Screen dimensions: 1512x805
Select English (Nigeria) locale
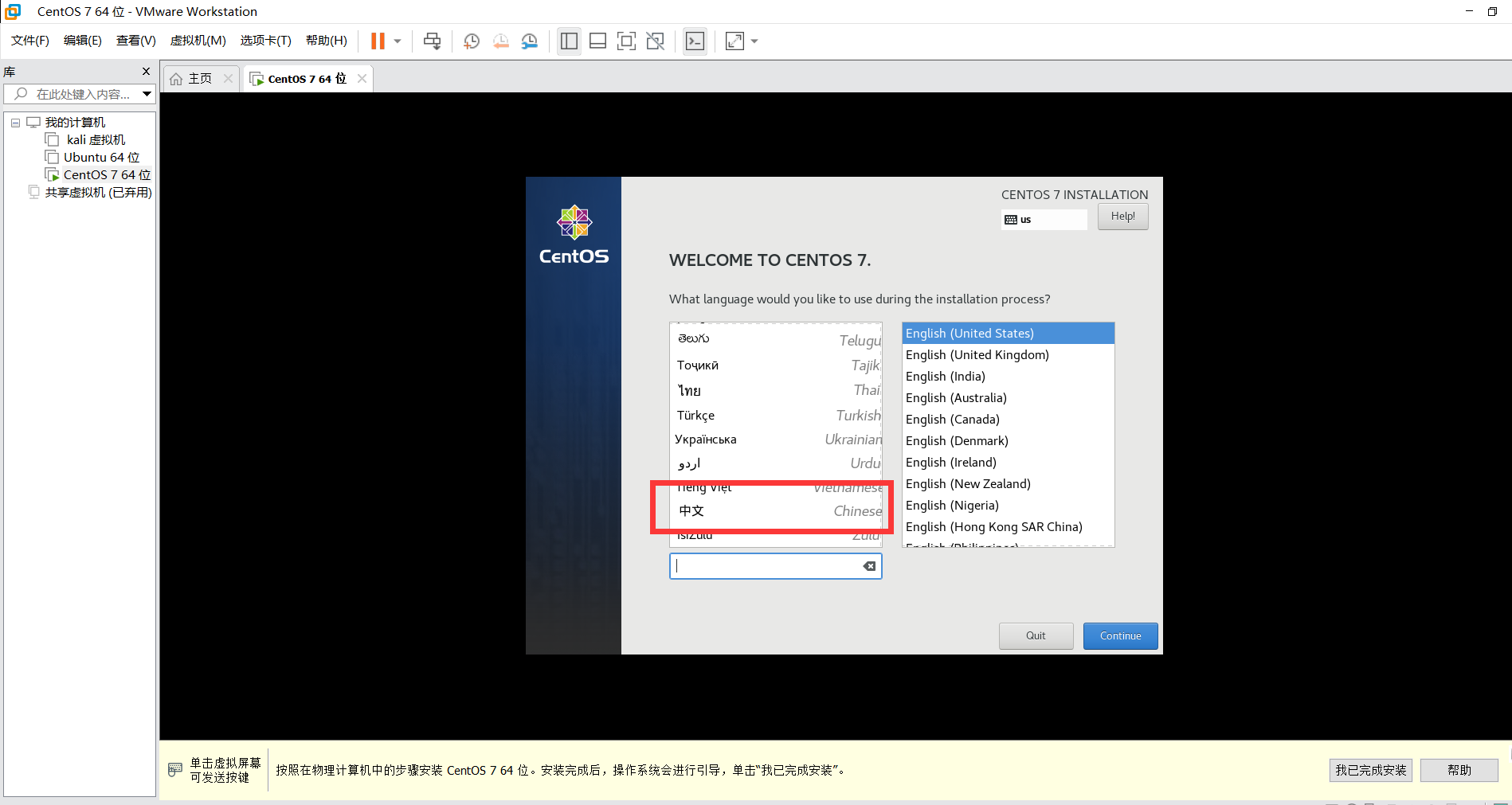[x=1008, y=506]
